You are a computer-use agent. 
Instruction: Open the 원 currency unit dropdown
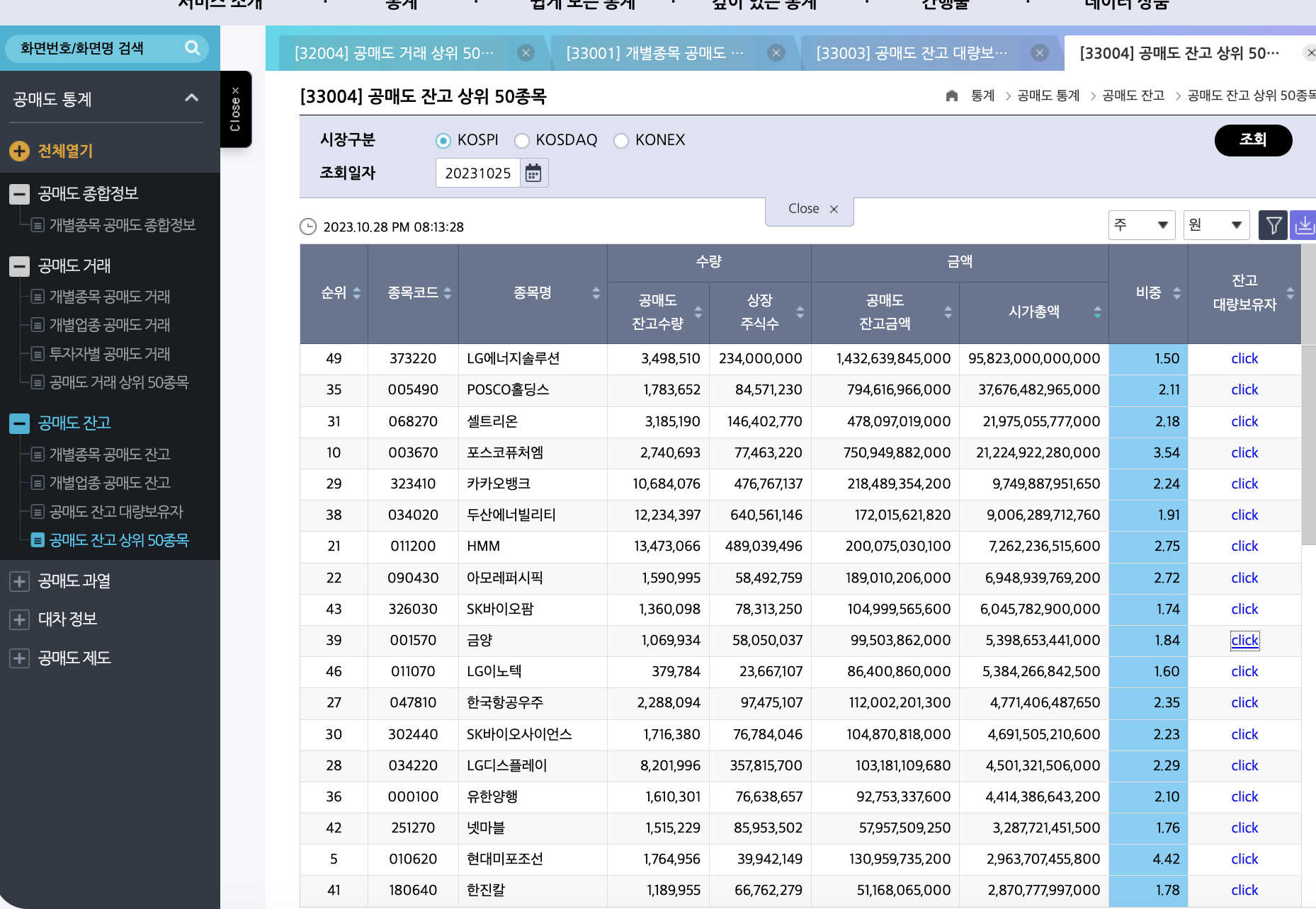pos(1216,225)
